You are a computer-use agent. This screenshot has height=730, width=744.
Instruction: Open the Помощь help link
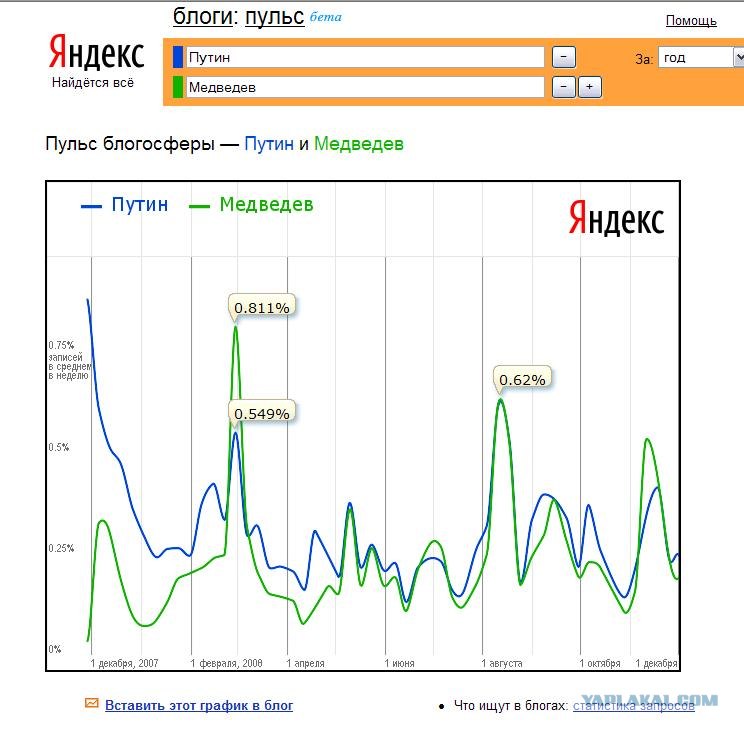[x=691, y=20]
